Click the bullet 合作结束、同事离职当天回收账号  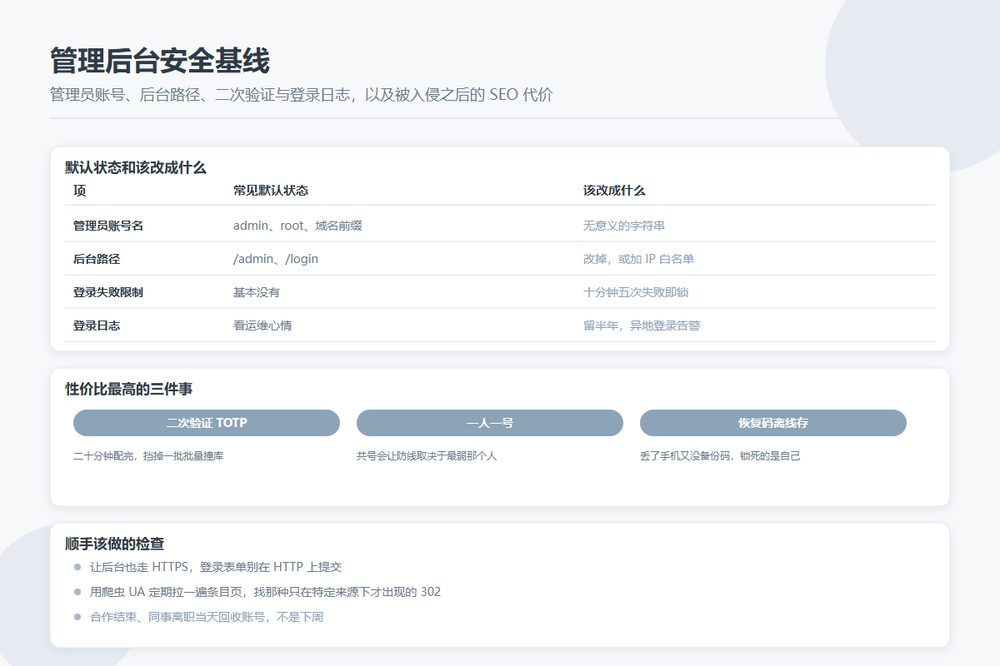point(207,617)
